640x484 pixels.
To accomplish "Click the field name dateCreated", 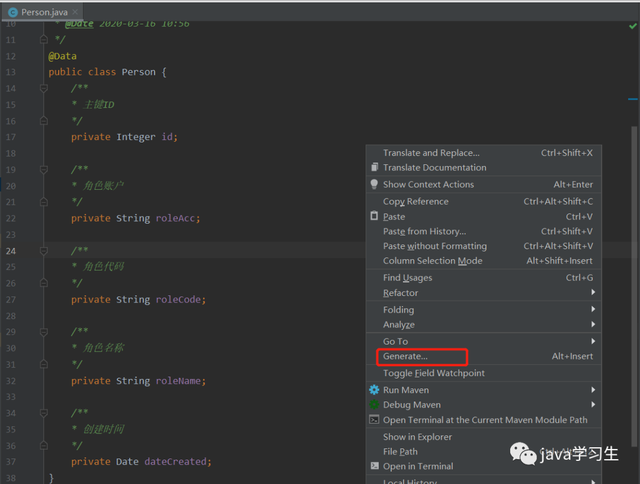I will coord(176,462).
